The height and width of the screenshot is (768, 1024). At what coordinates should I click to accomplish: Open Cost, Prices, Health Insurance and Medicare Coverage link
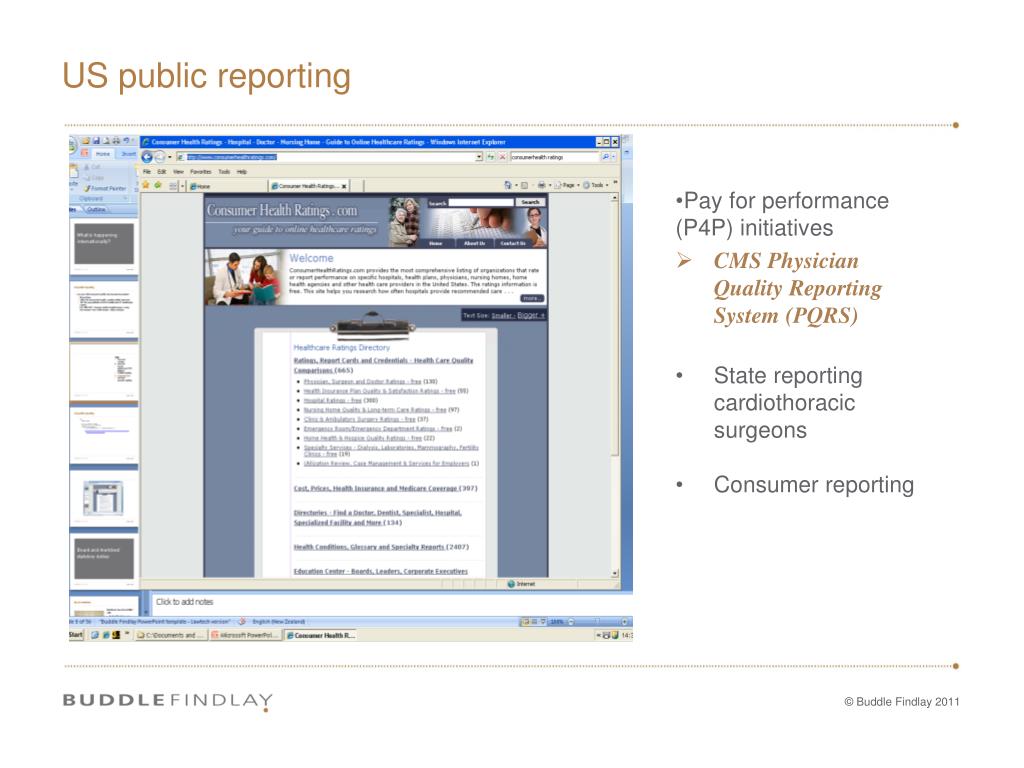[x=376, y=488]
